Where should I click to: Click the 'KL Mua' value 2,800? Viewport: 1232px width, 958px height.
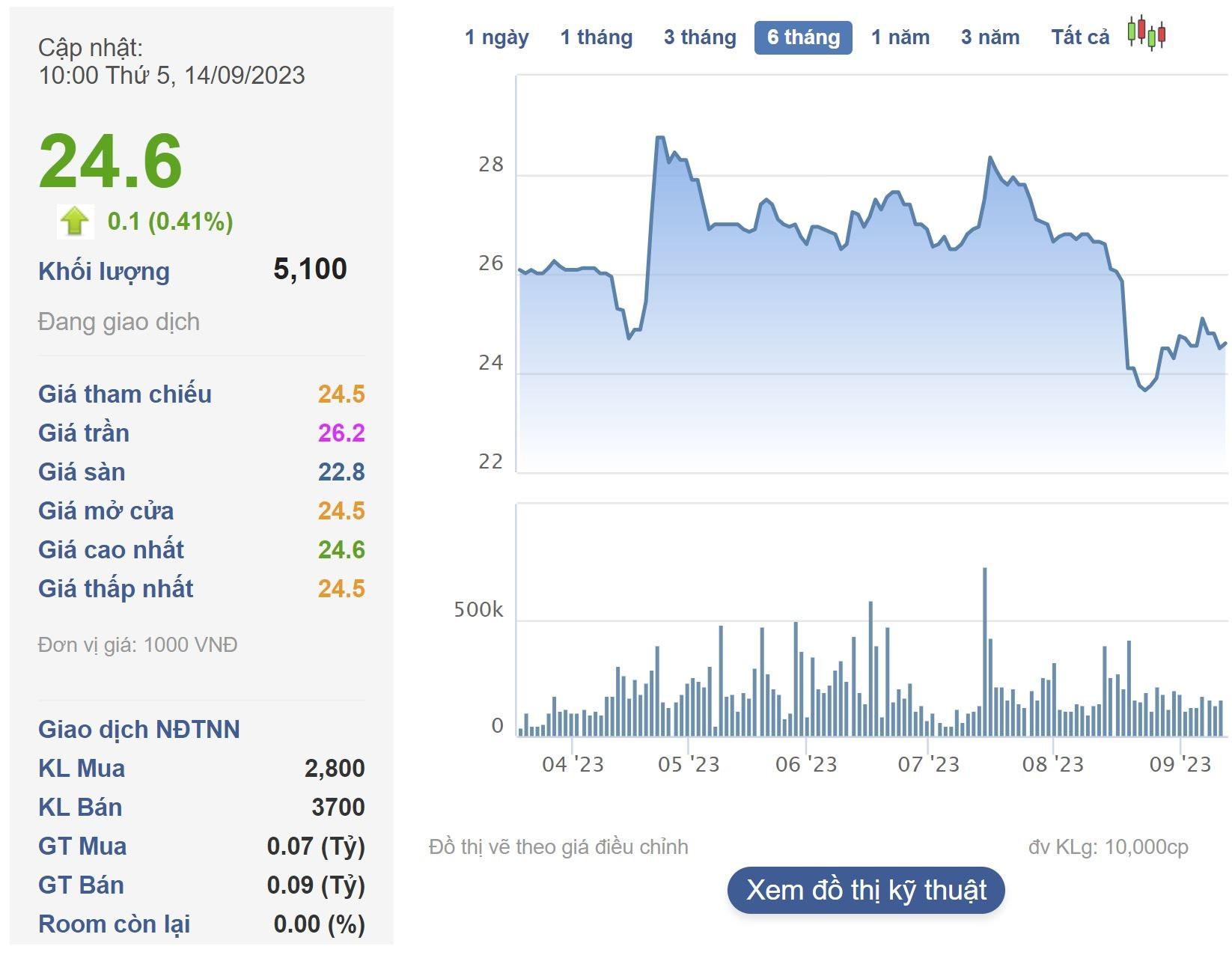335,768
